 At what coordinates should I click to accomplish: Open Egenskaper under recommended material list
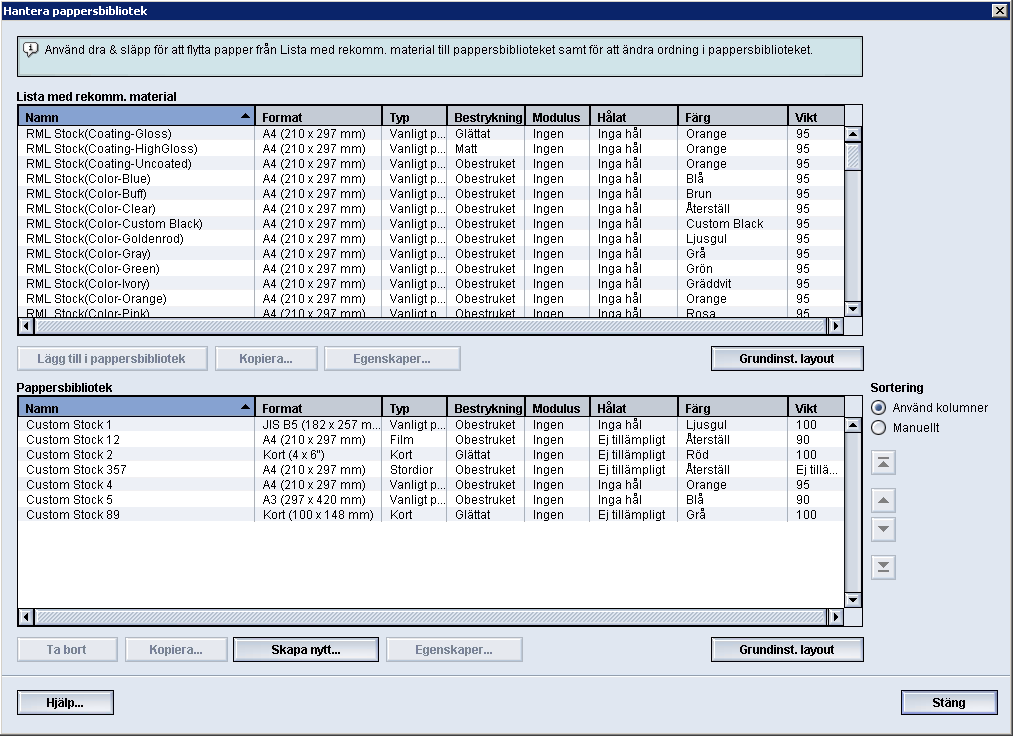tap(392, 359)
